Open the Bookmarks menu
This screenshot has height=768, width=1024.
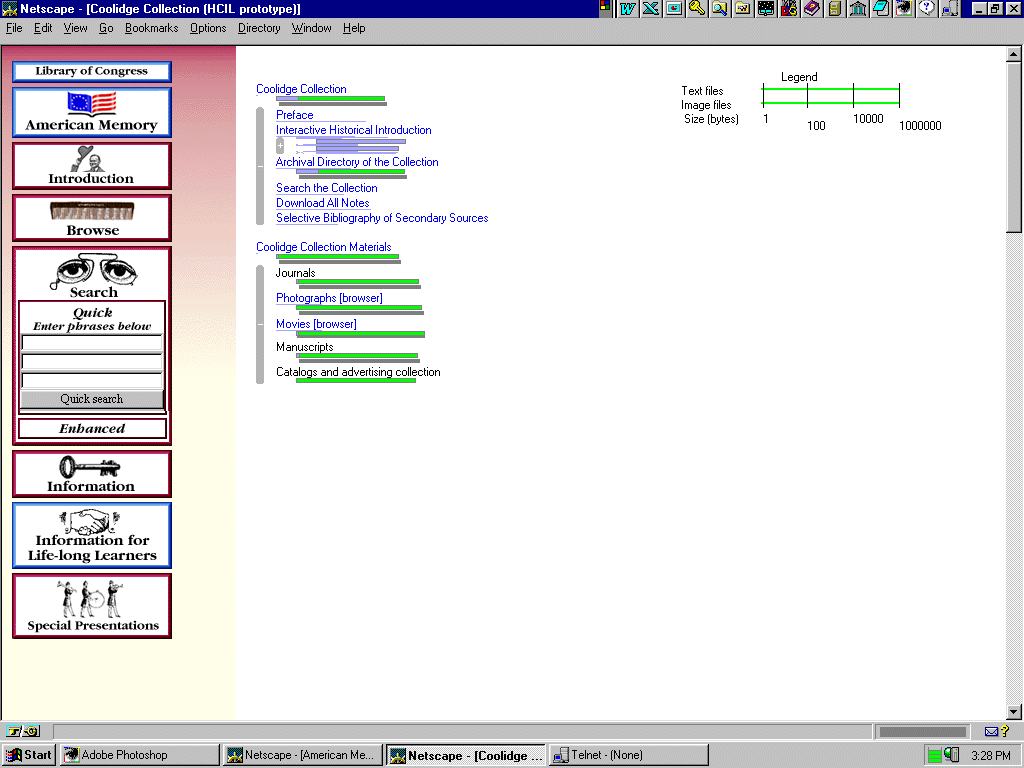click(151, 28)
